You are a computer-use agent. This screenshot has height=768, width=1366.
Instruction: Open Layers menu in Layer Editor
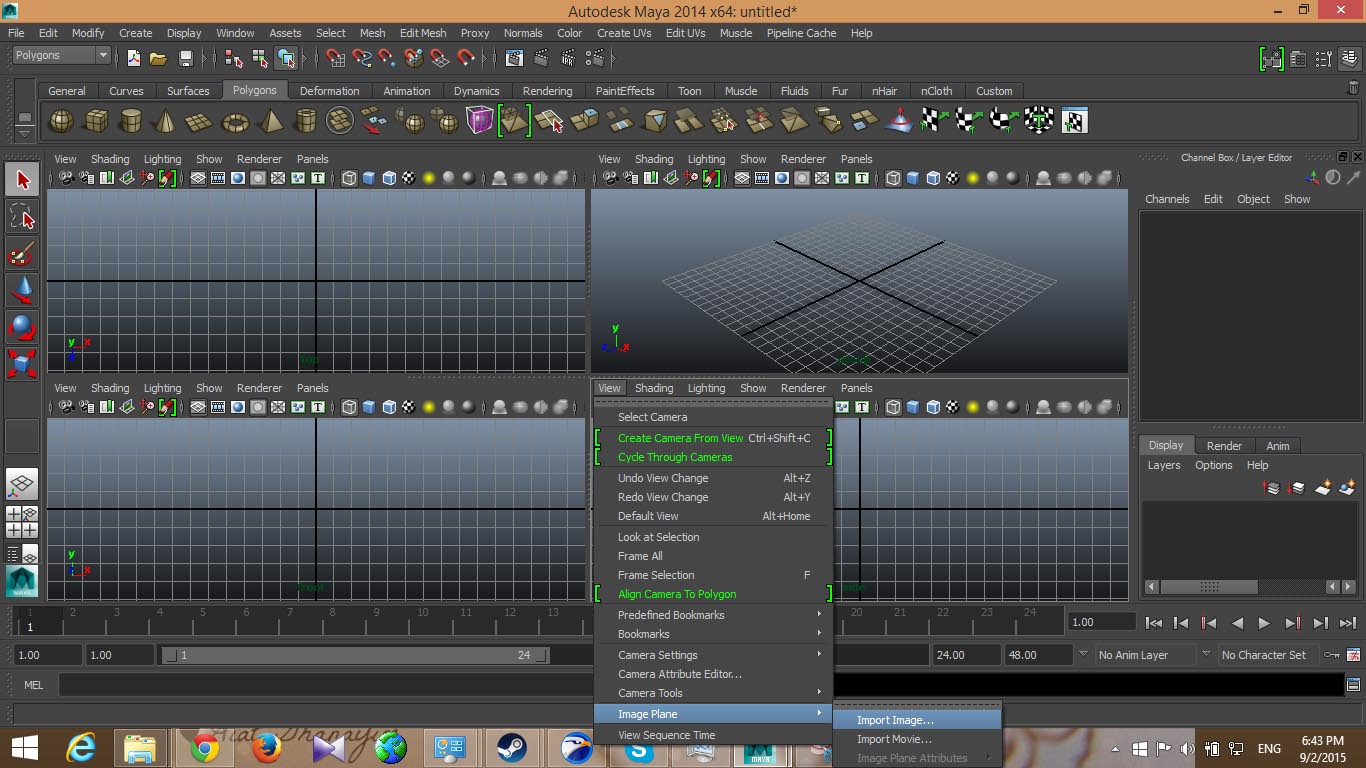coord(1164,465)
